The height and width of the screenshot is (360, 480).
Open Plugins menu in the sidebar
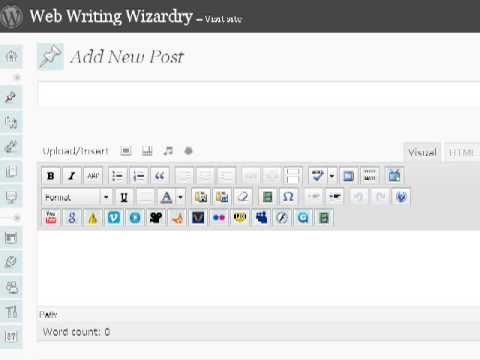click(11, 262)
